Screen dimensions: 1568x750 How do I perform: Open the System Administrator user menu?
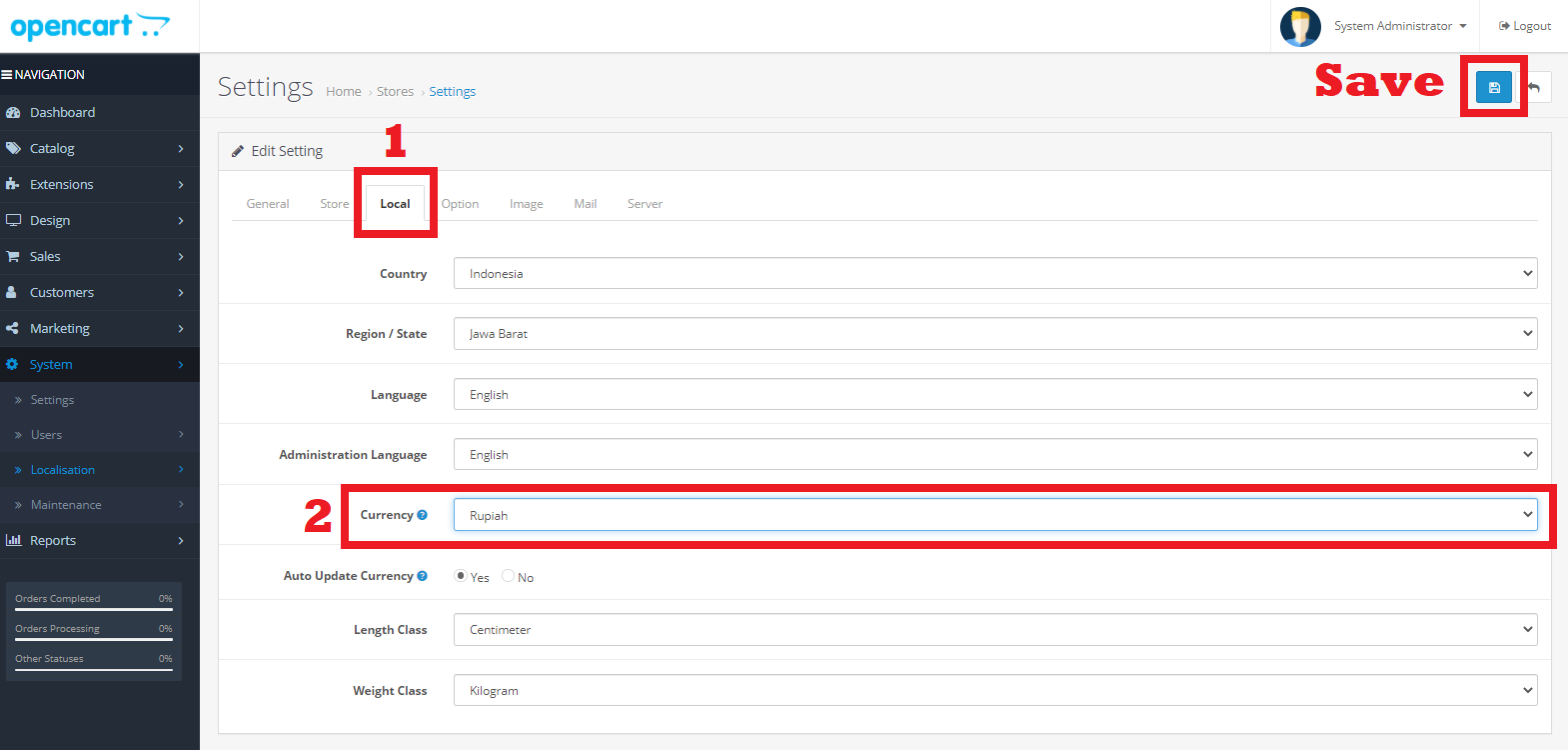[1400, 26]
